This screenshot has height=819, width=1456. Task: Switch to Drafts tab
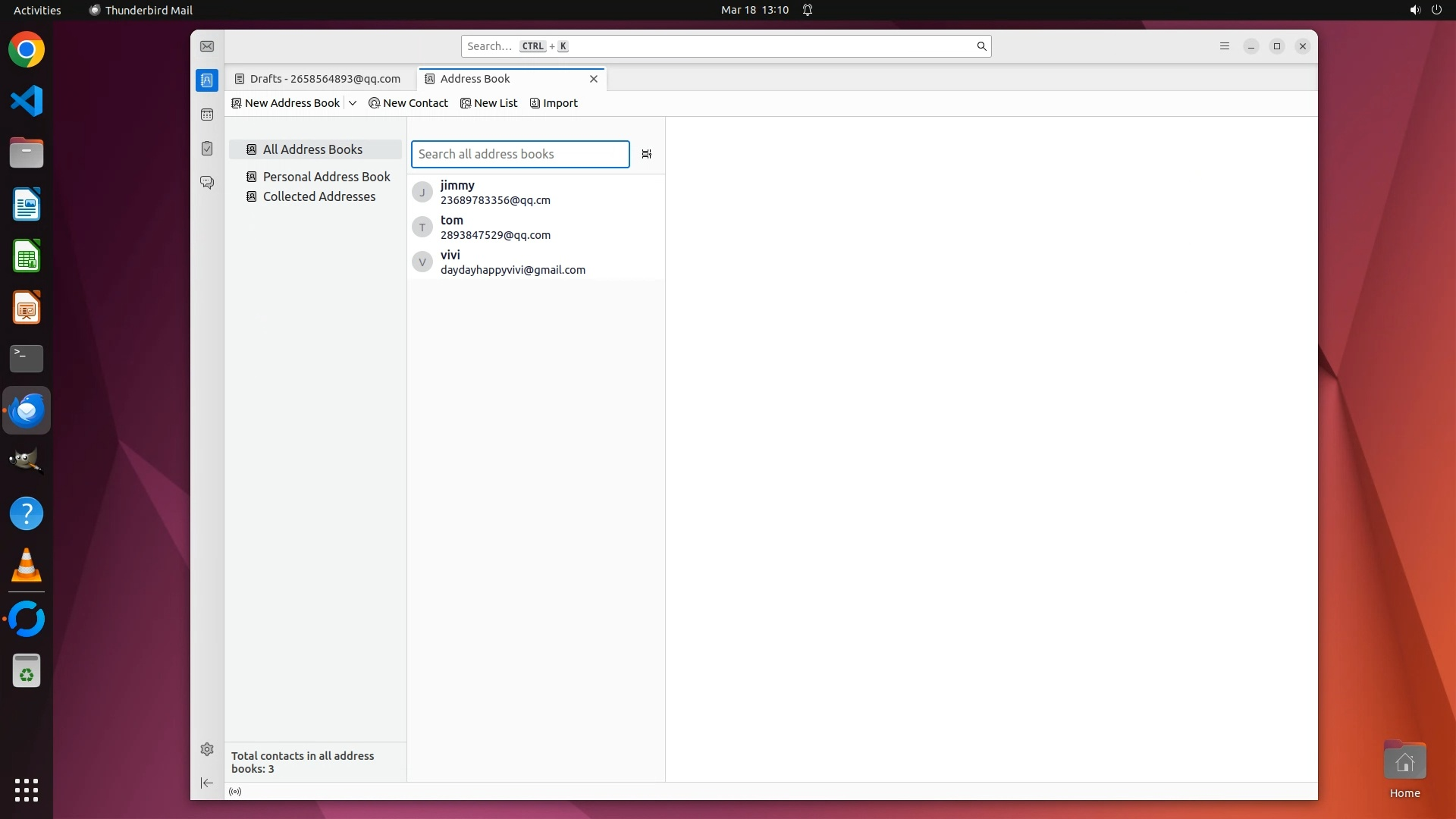pos(318,79)
